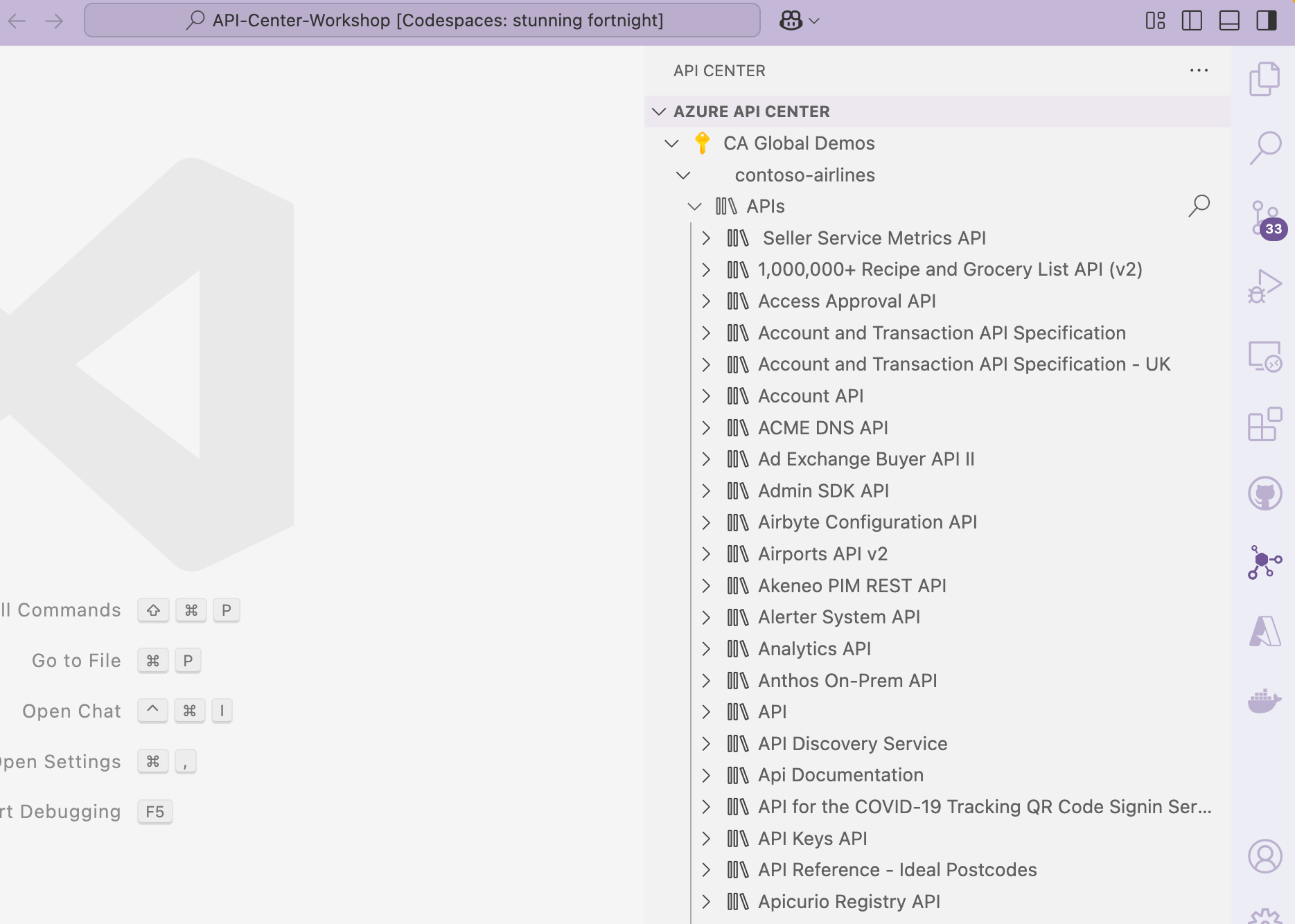
Task: Open API Center views and more actions
Action: [1199, 71]
